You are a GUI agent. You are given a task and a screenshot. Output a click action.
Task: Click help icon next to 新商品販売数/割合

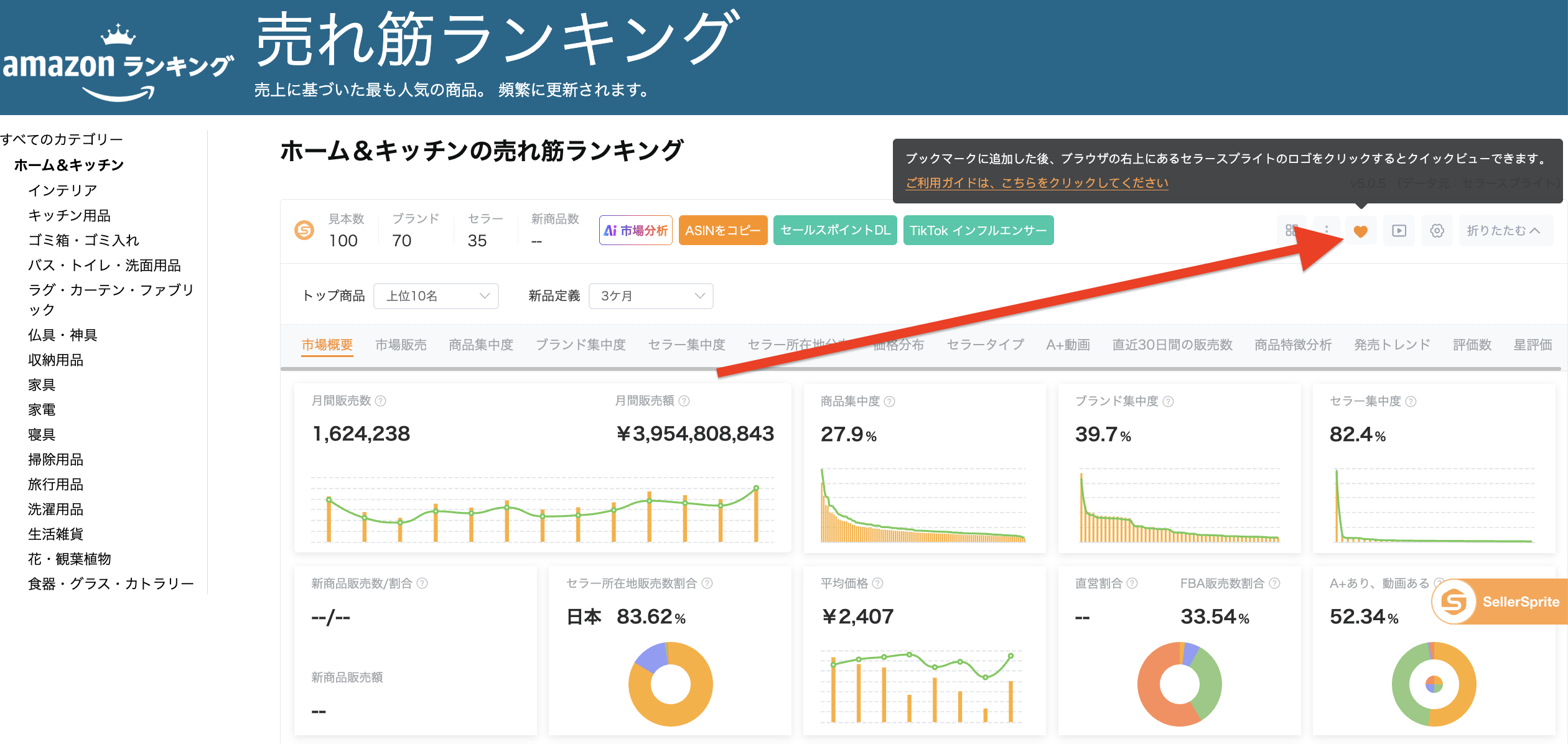pyautogui.click(x=422, y=584)
